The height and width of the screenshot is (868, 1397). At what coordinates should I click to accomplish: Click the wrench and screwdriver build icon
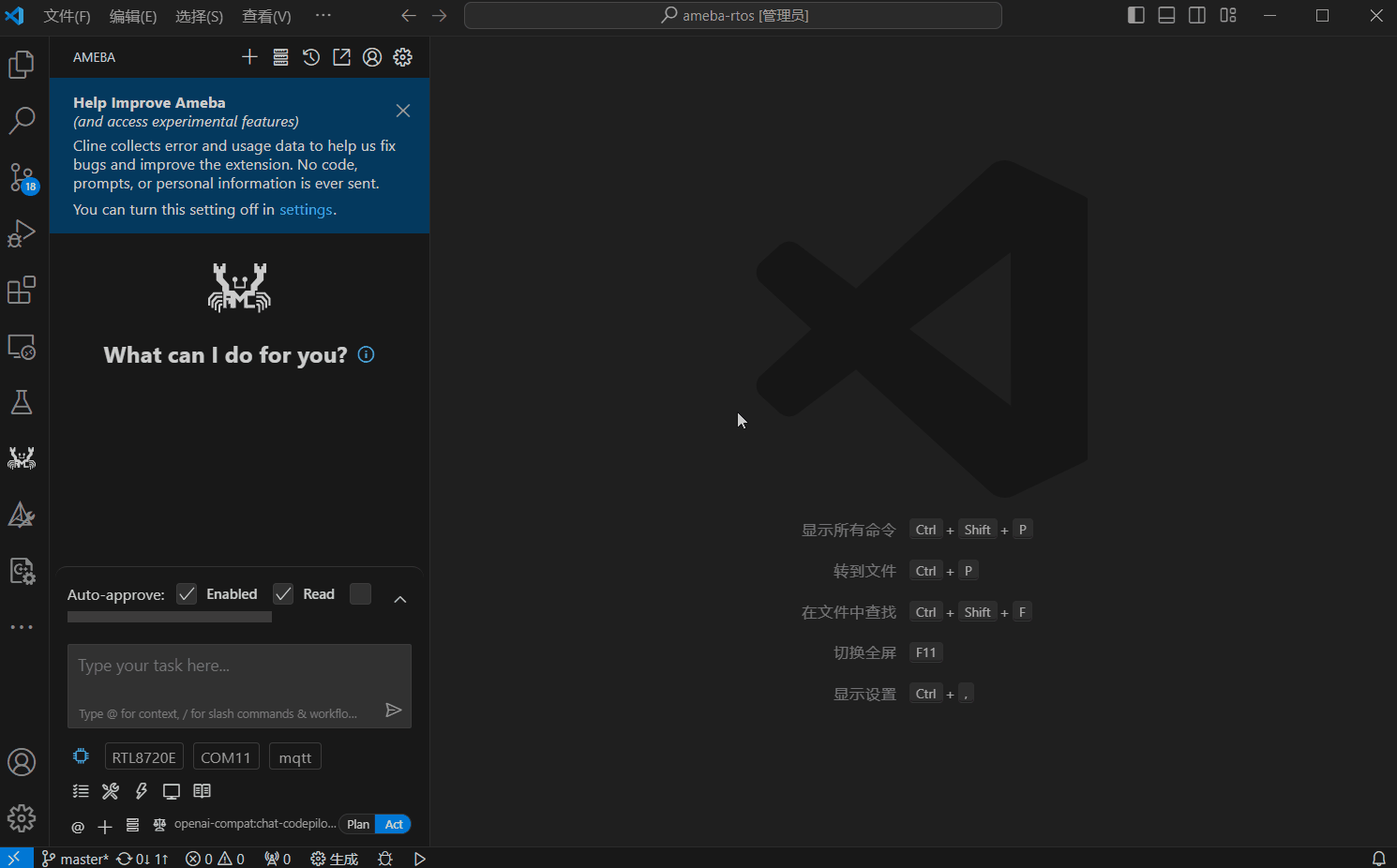(x=111, y=791)
